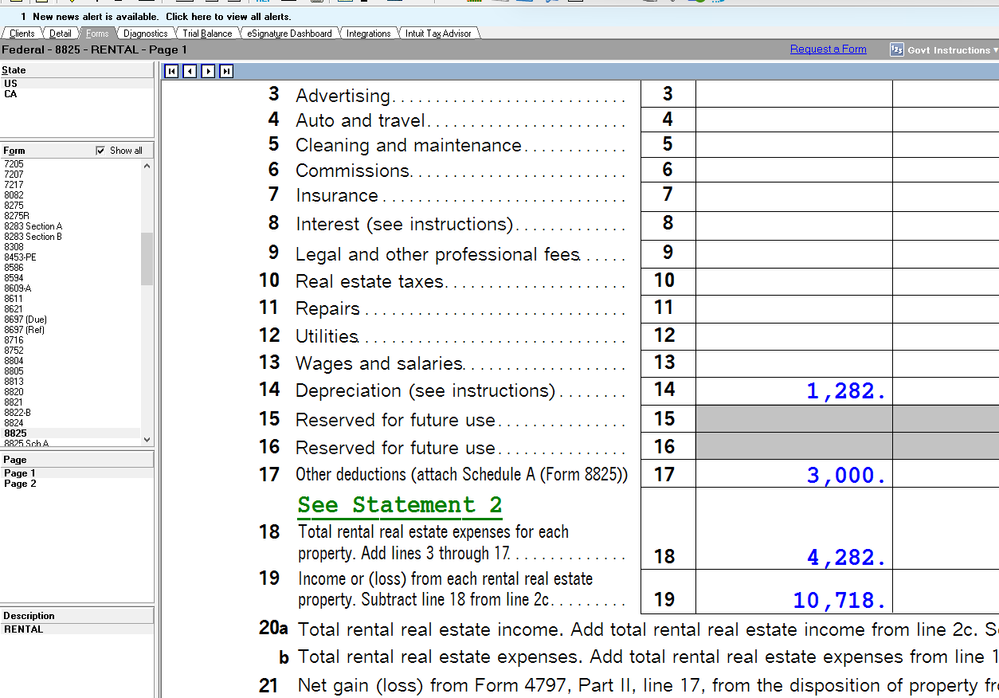
Task: Jump to first page using first-page arrow
Action: 171,71
